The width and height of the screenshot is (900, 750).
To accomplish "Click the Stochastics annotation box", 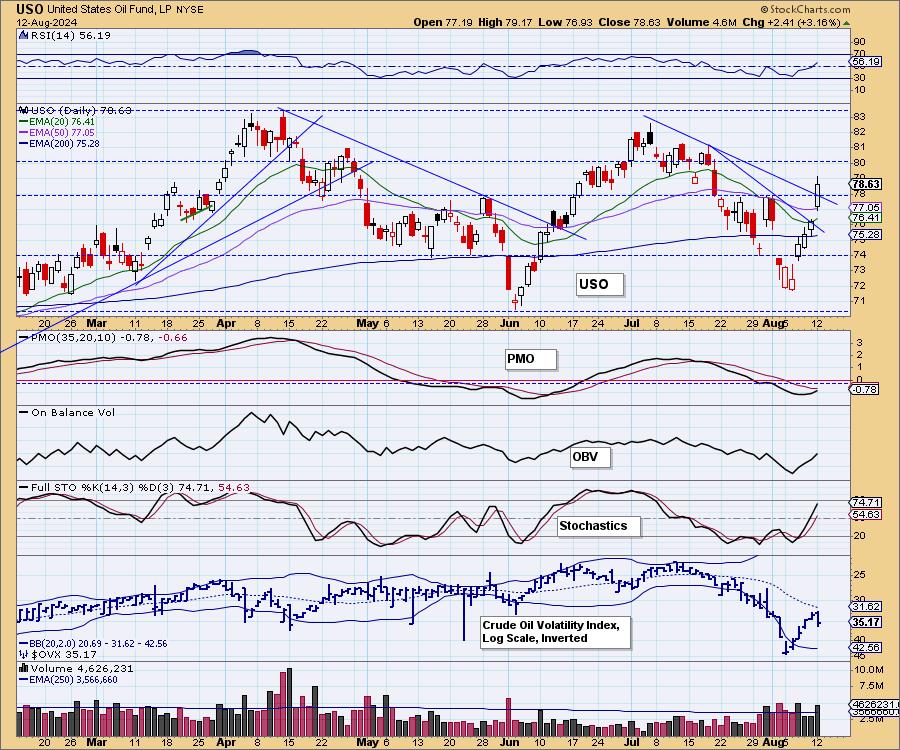I will point(599,526).
